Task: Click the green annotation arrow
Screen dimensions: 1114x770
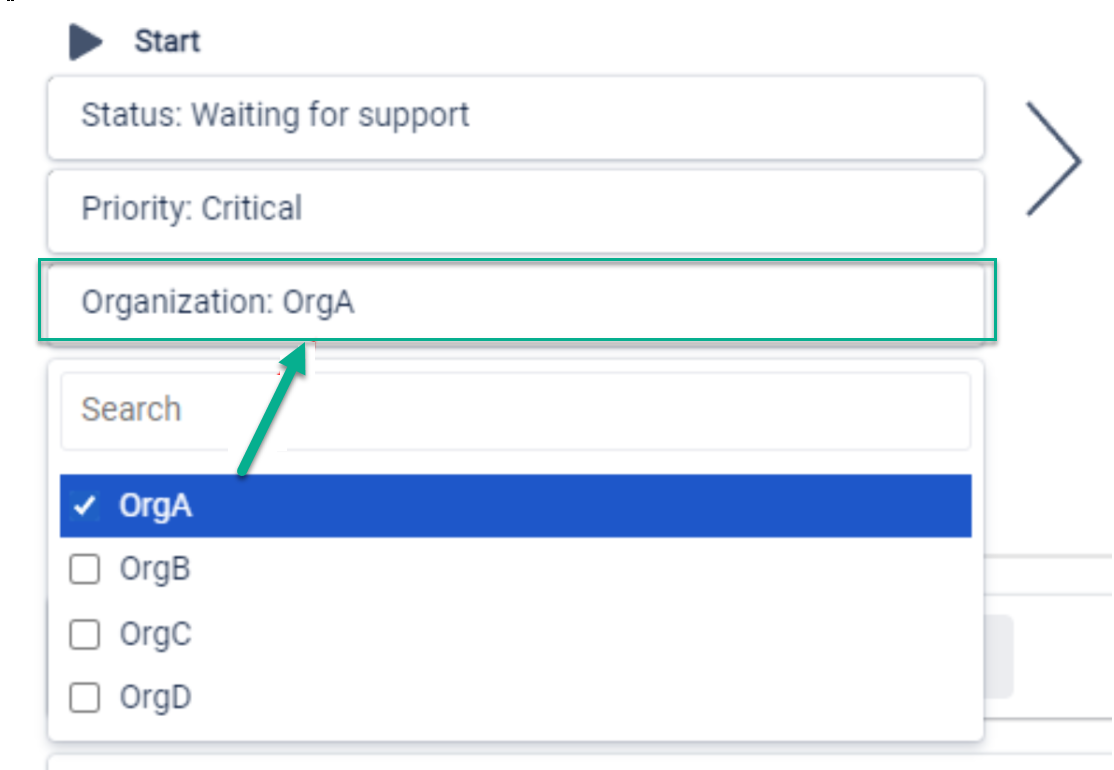Action: tap(272, 410)
